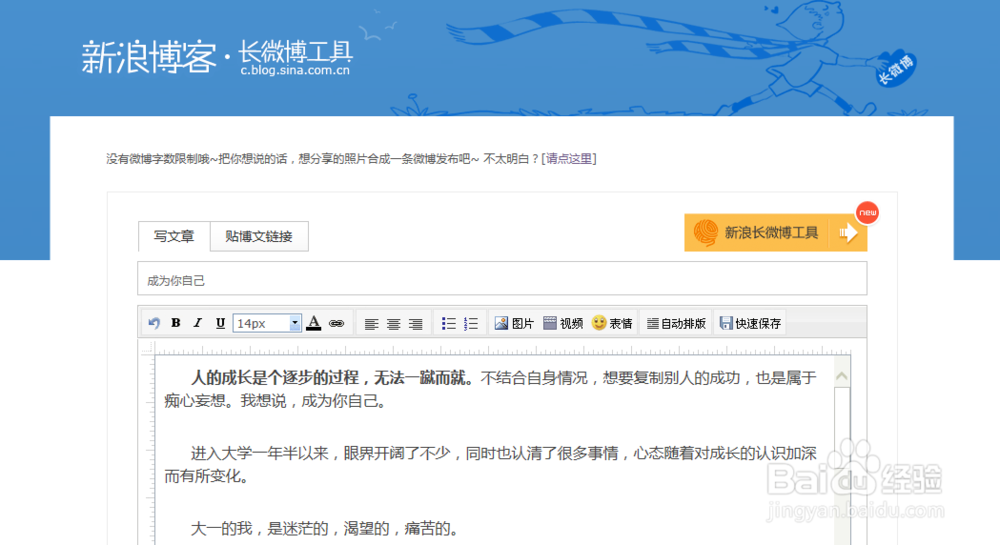Click the 长微博 heart badge in header
1000x545 pixels.
click(x=896, y=68)
